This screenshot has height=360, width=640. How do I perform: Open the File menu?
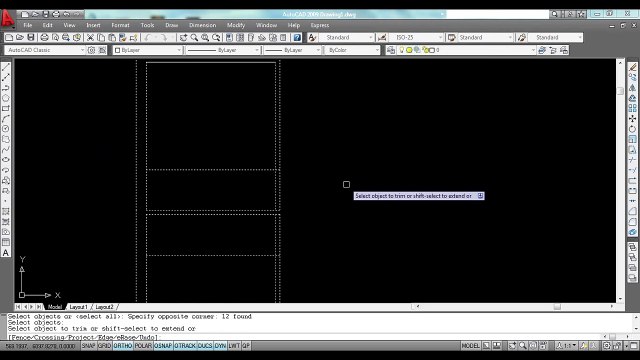point(28,25)
